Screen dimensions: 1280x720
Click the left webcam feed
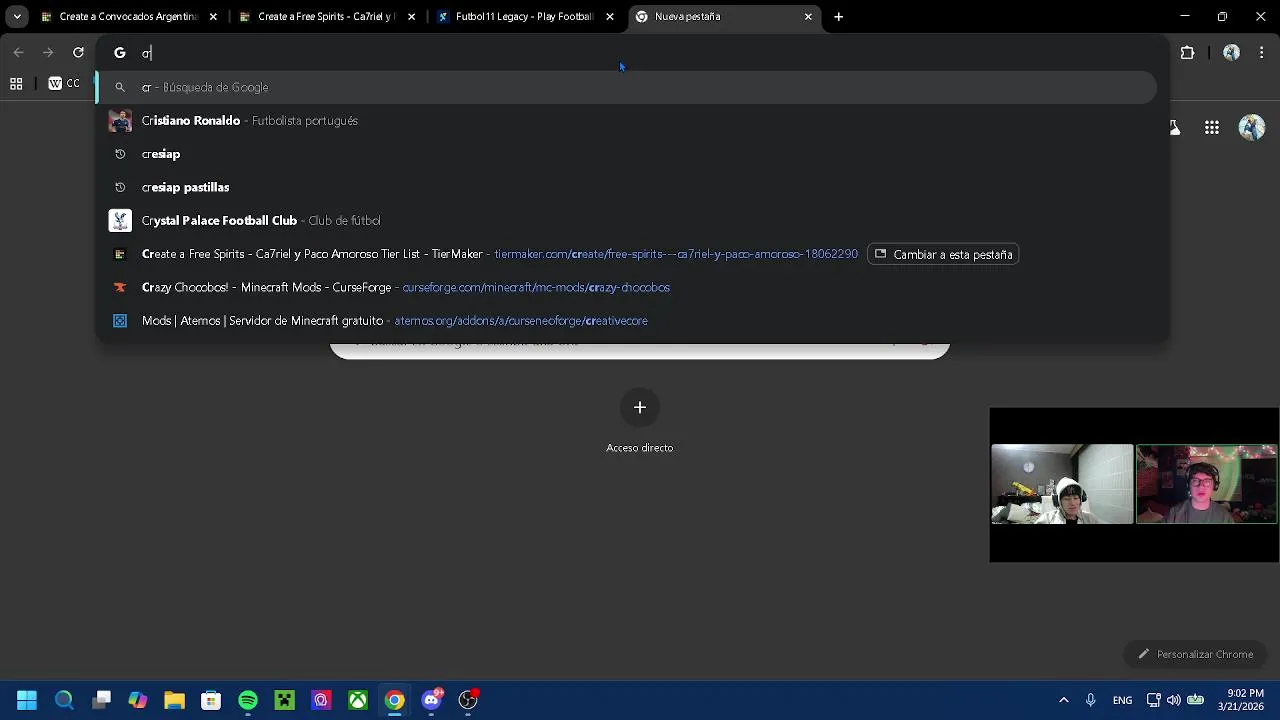(x=1062, y=484)
